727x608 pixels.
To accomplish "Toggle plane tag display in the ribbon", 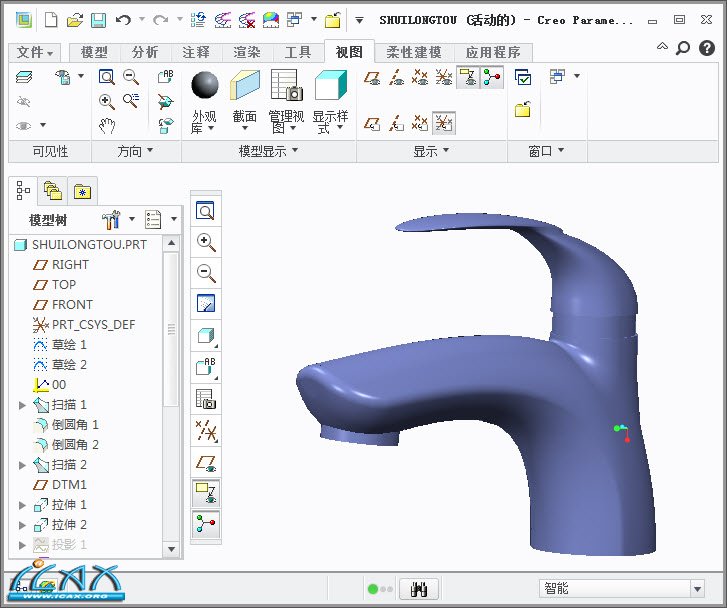I will [x=372, y=123].
